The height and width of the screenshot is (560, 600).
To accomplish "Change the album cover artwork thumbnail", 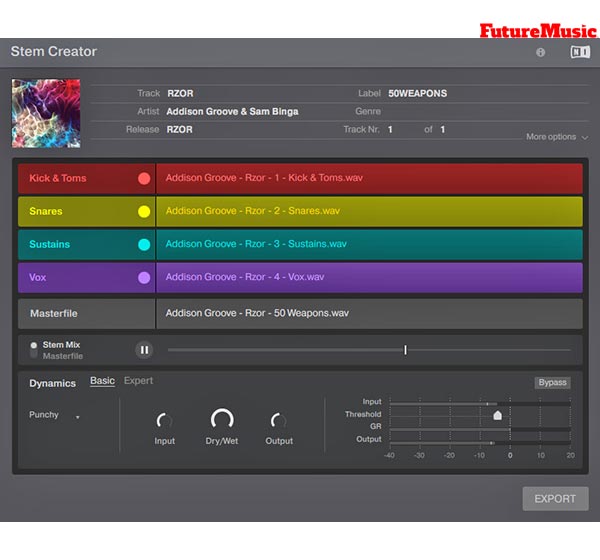I will coord(46,113).
